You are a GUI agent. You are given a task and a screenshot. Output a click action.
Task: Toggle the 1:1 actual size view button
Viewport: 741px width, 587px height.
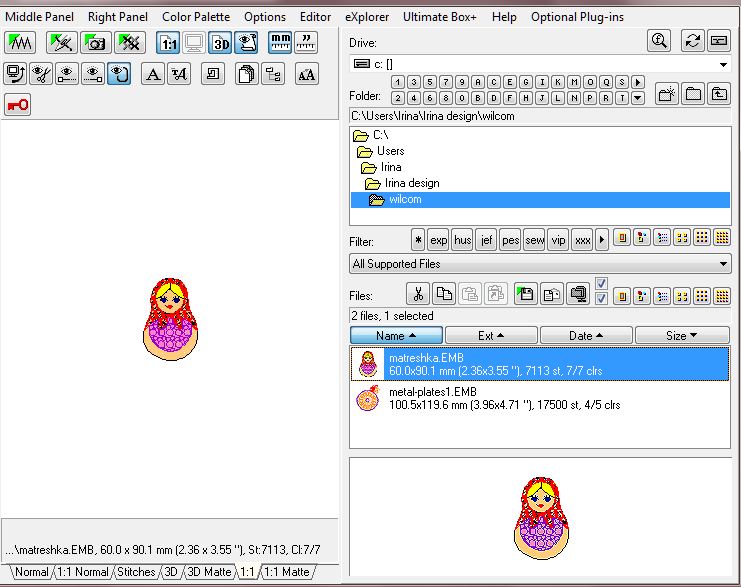coord(168,42)
